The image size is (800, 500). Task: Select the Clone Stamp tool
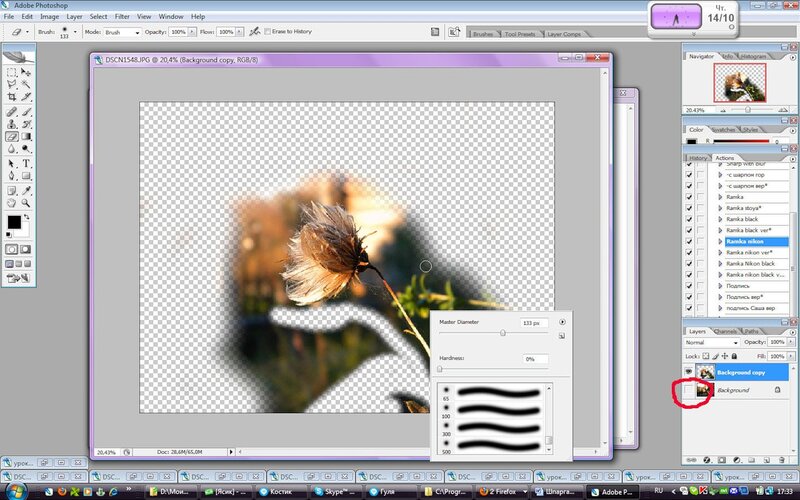12,124
